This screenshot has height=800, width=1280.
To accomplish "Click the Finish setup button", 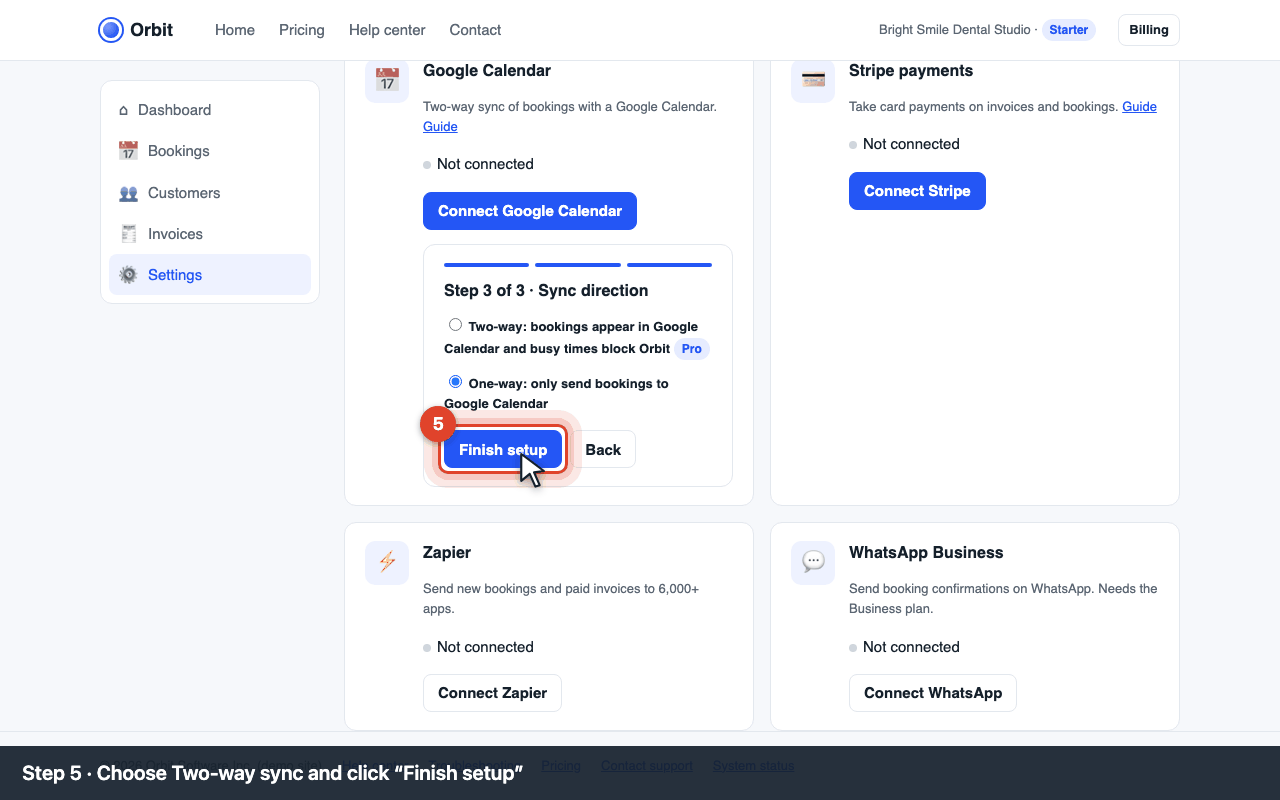I will pos(503,450).
